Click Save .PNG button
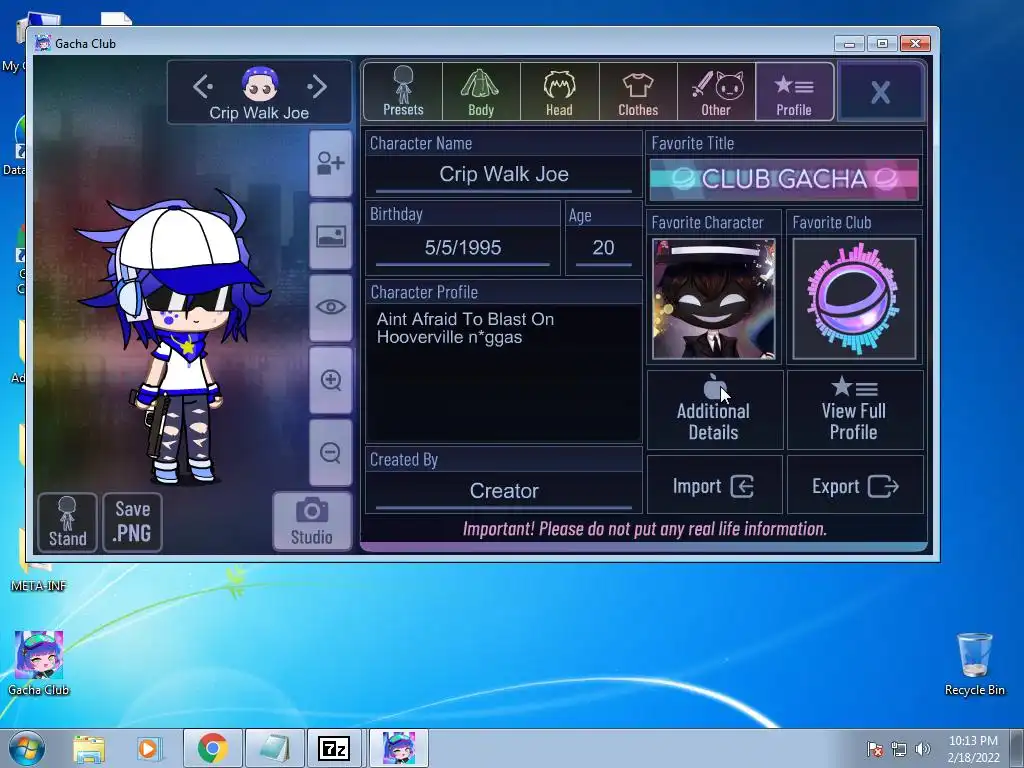1024x768 pixels. 133,522
